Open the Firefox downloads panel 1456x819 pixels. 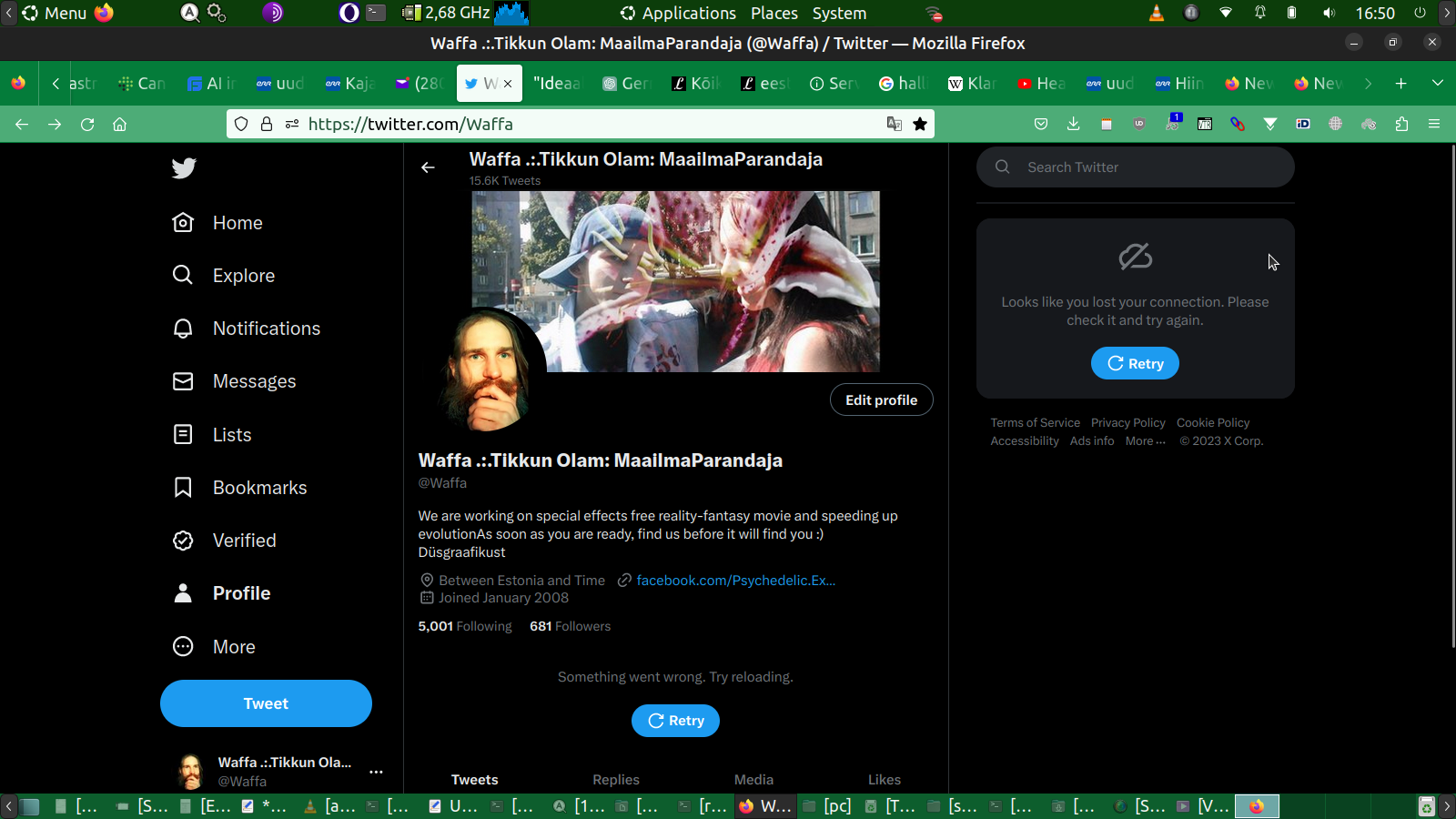coord(1074,124)
